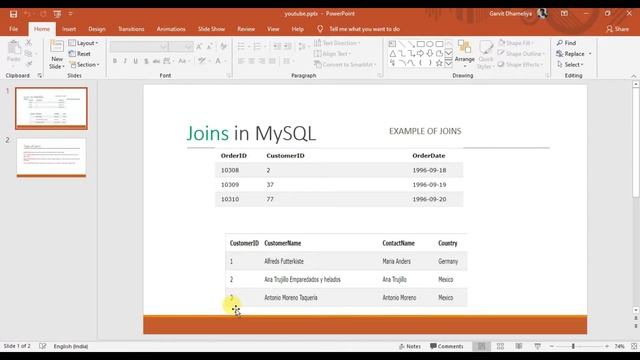Switch to the Slide Show tab
Viewport: 640px width, 360px height.
(211, 29)
